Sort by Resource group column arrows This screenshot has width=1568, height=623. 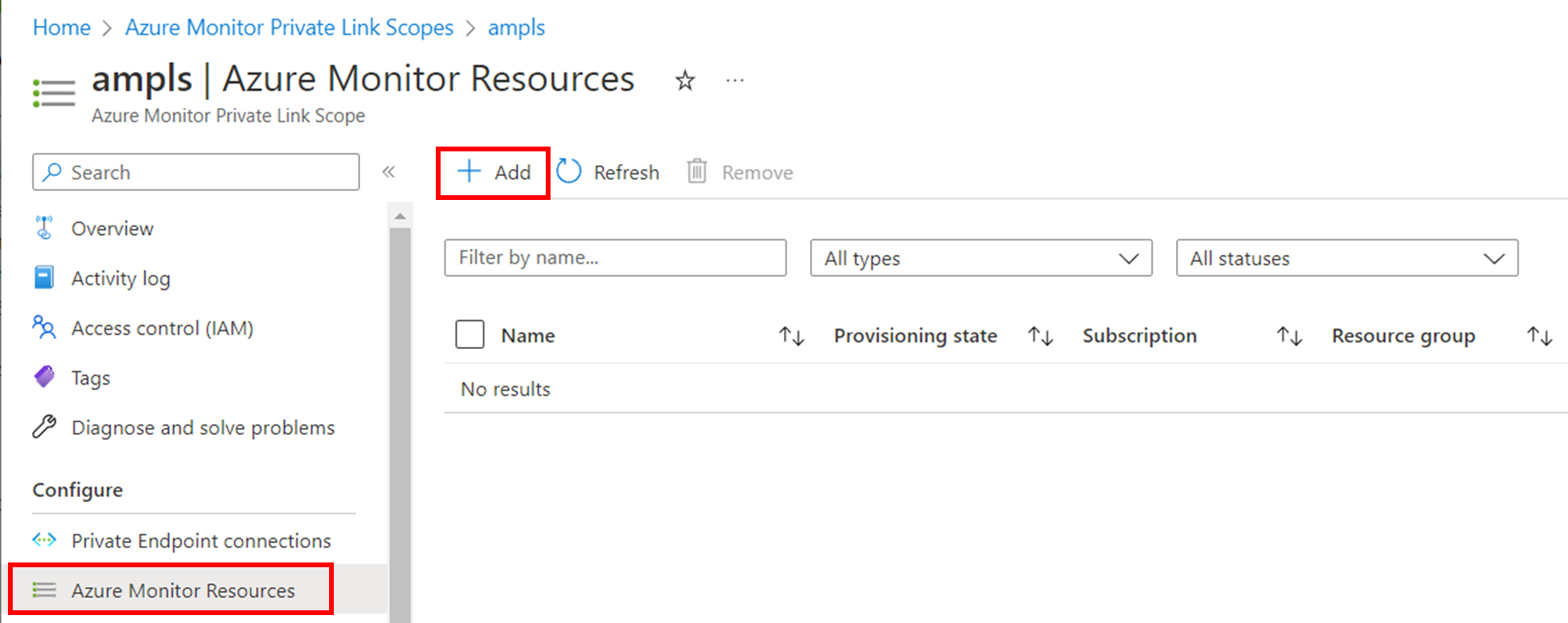point(1539,336)
